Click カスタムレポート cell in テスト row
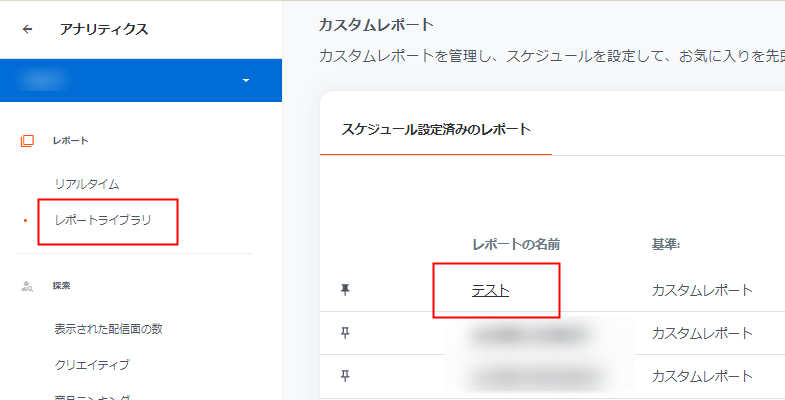This screenshot has height=400, width=785. click(x=701, y=290)
